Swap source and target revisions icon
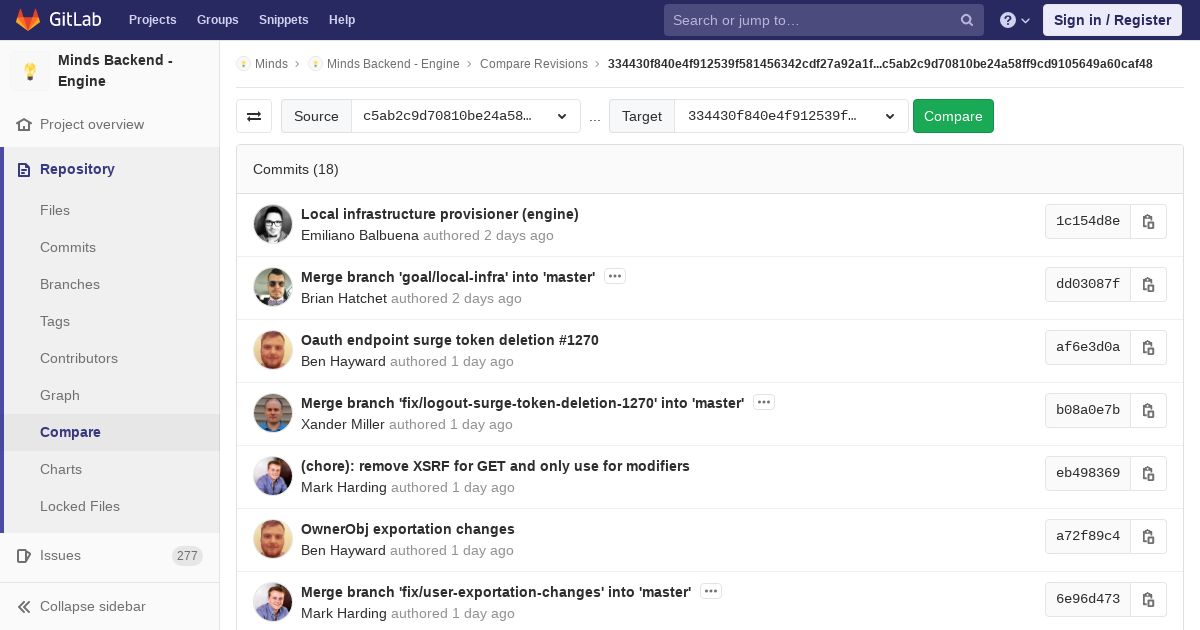This screenshot has height=630, width=1200. tap(254, 116)
